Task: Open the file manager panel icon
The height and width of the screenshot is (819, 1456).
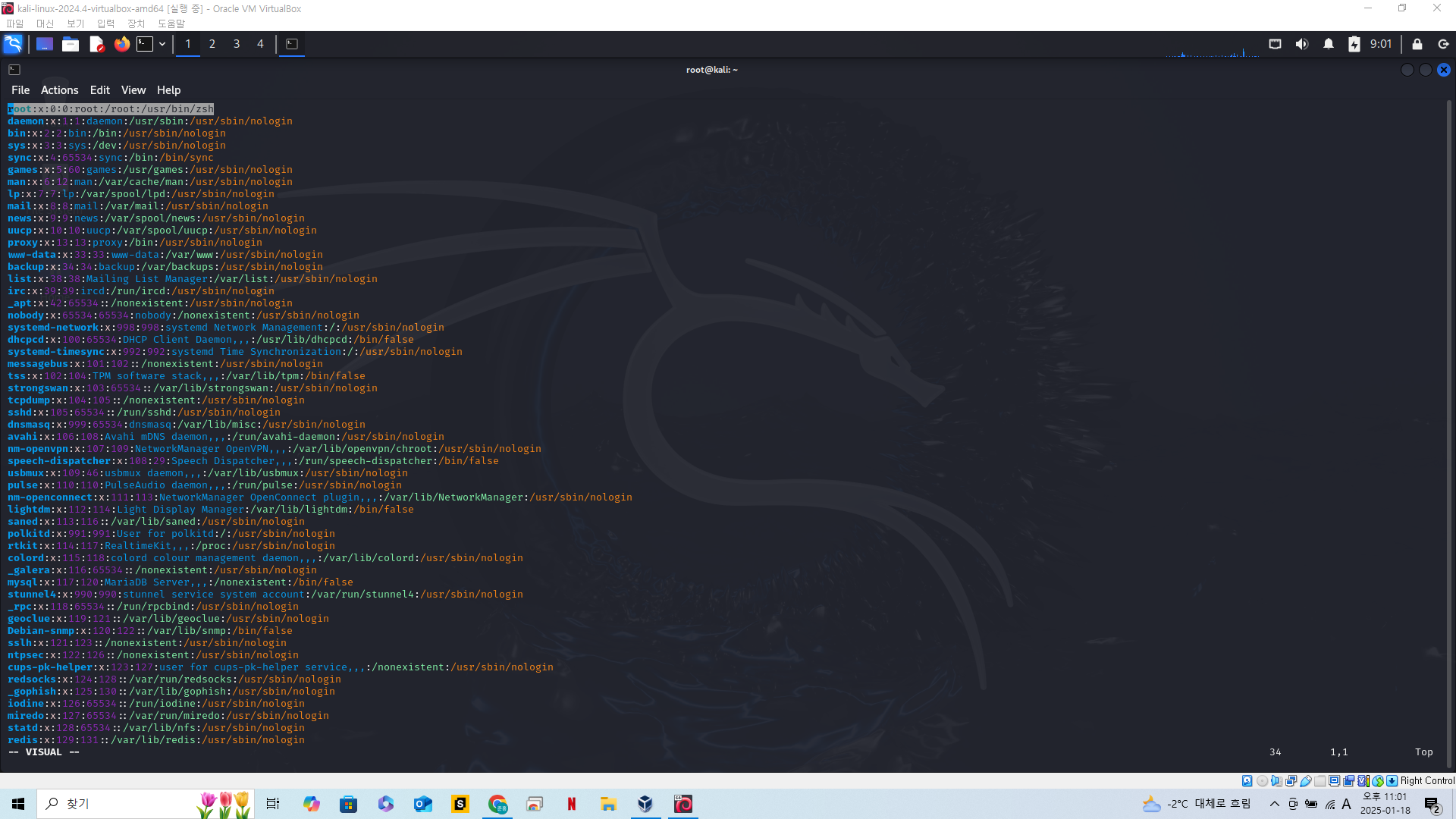Action: (71, 44)
